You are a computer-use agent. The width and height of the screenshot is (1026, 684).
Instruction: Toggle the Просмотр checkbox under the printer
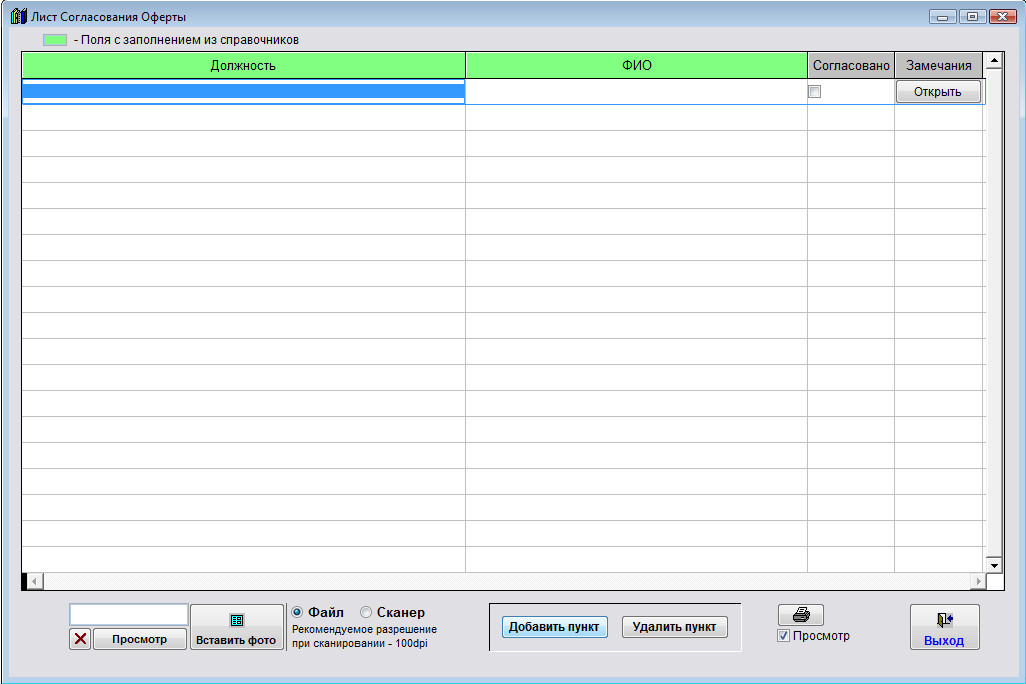[783, 636]
